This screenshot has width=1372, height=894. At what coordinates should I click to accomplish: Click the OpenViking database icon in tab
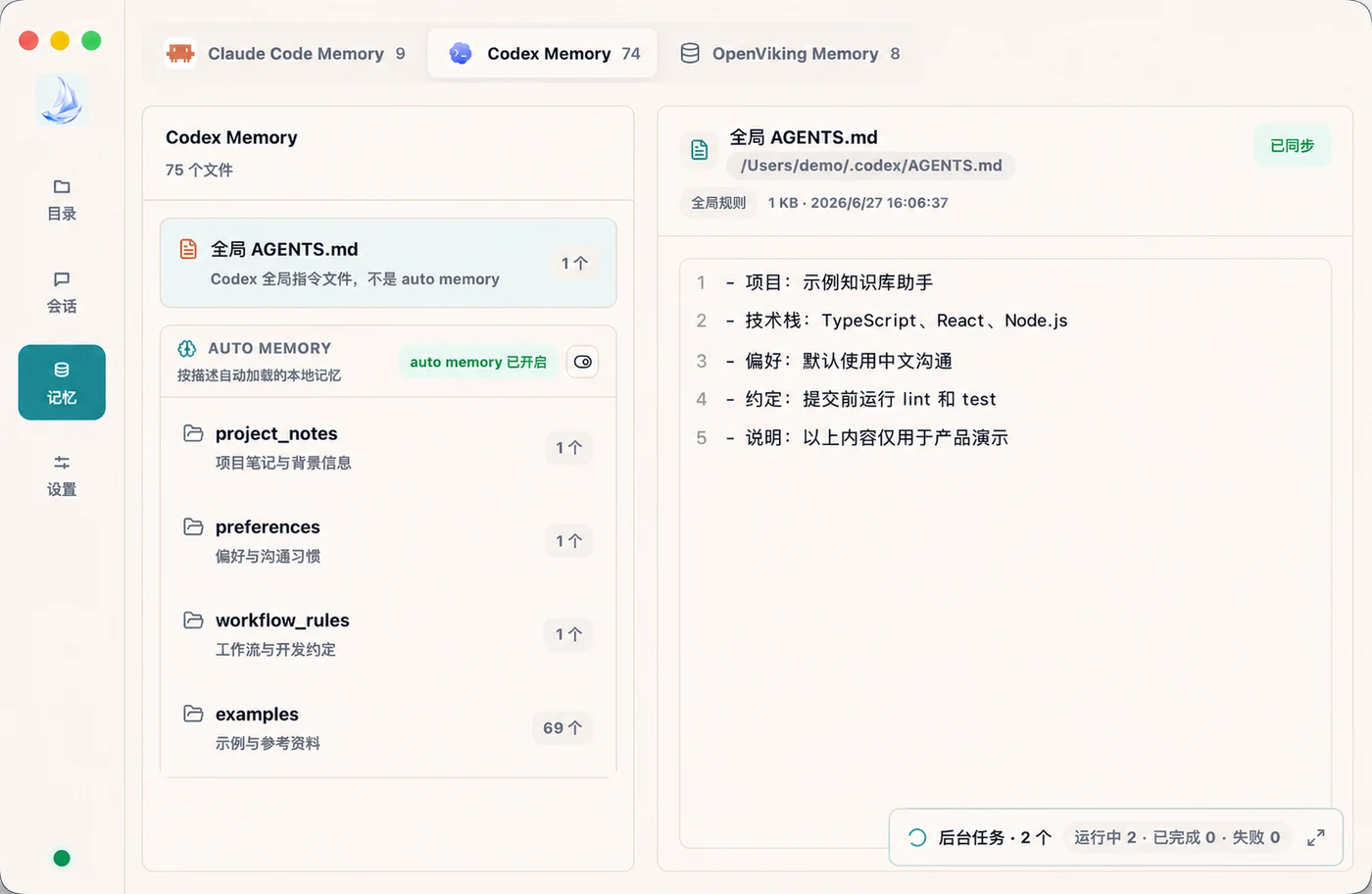click(x=690, y=53)
